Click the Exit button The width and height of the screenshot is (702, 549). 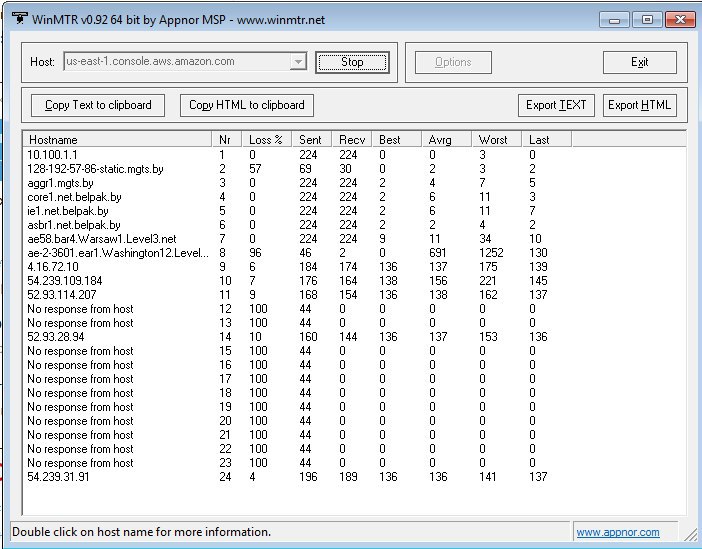[639, 62]
